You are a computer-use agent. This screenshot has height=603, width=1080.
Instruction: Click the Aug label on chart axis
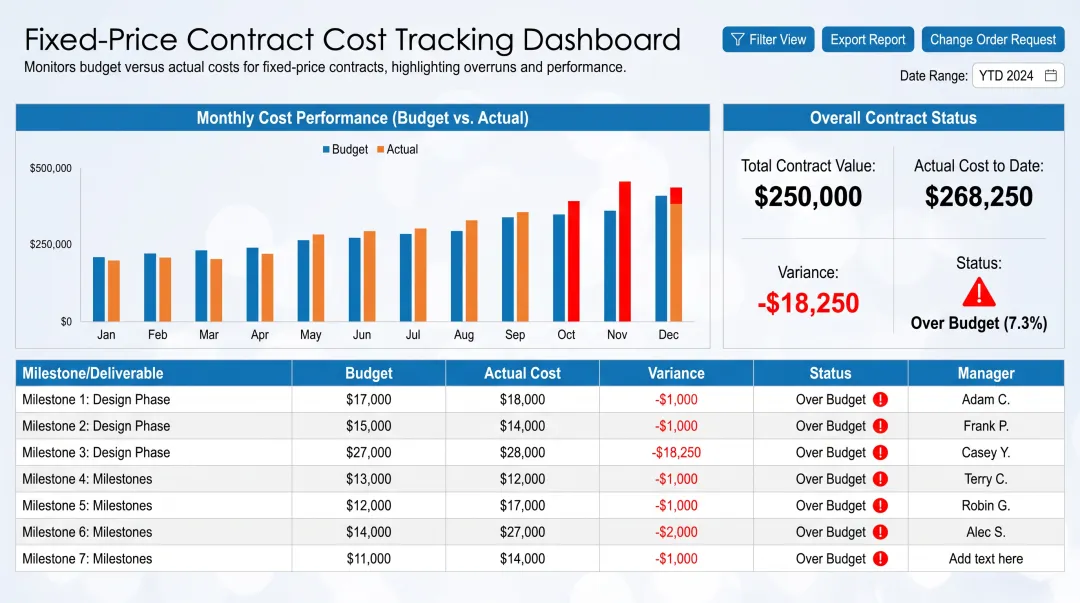464,335
